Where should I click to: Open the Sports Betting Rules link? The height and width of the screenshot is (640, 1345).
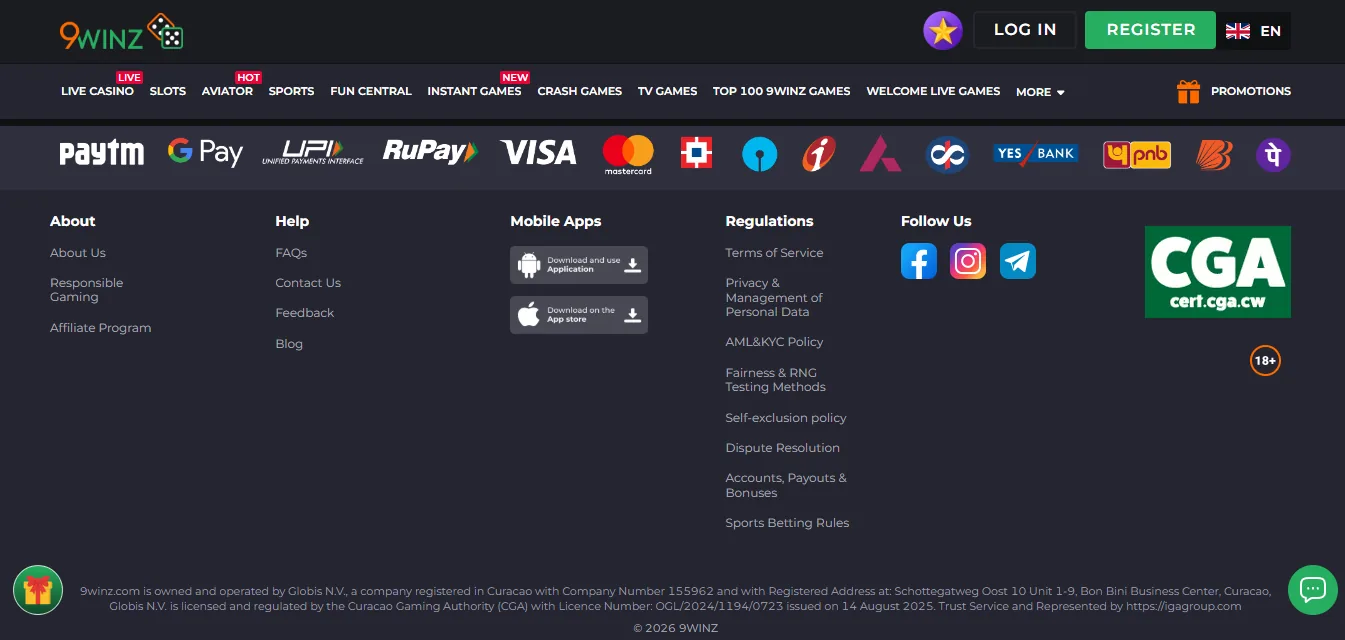[x=787, y=523]
